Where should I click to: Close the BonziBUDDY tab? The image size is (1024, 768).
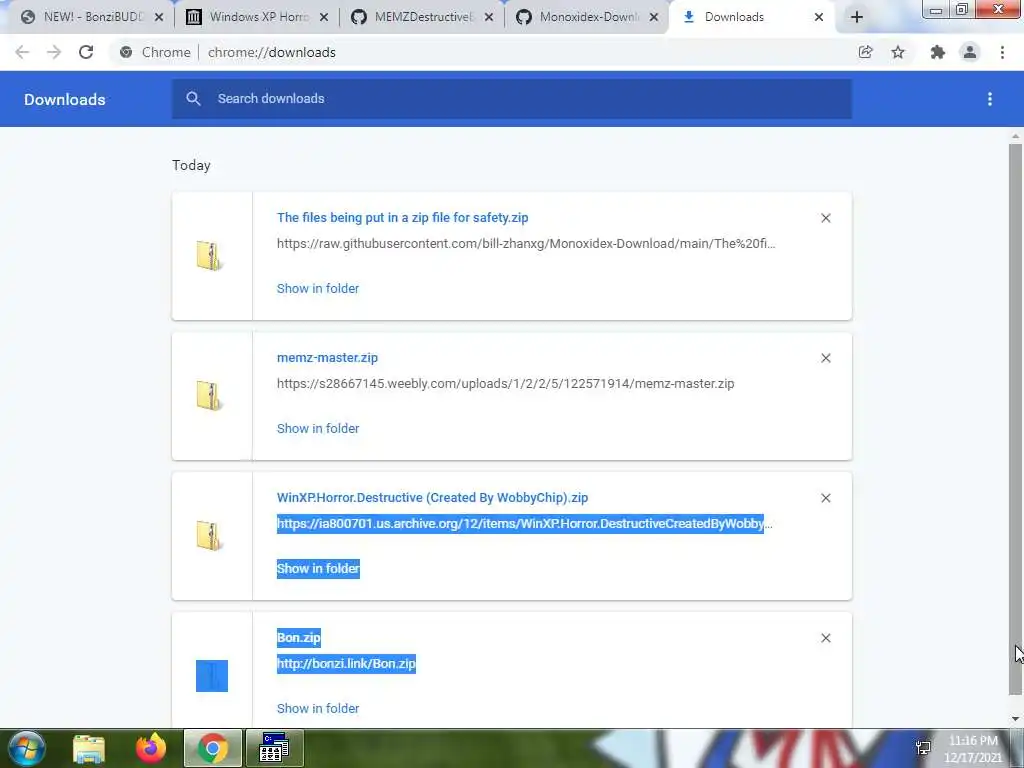click(159, 17)
